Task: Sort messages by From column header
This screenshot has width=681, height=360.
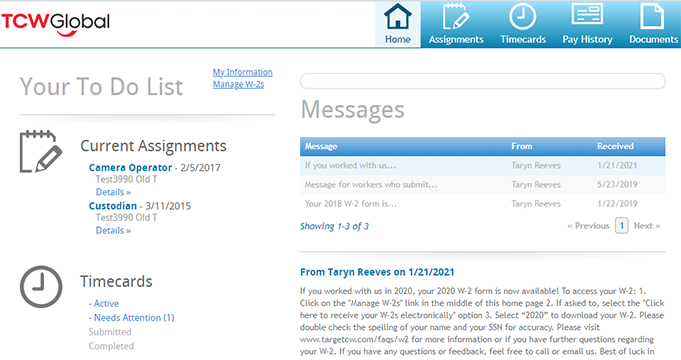Action: click(x=522, y=146)
